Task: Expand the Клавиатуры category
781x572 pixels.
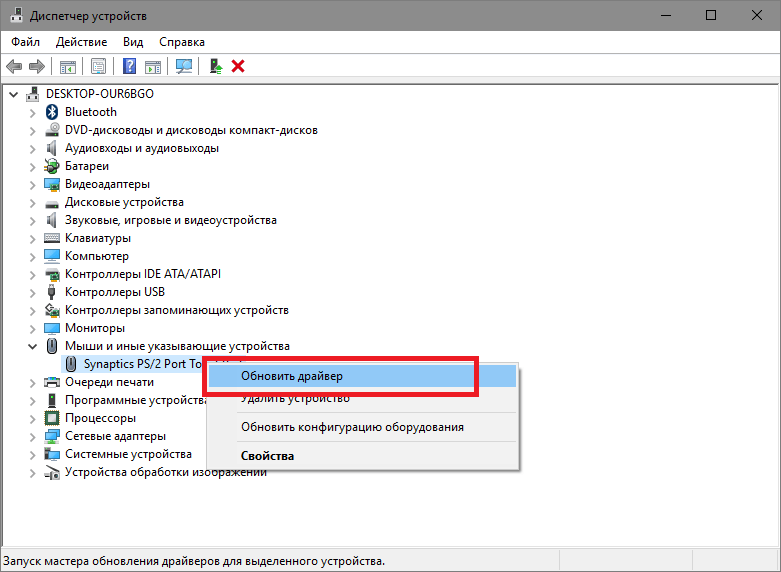Action: [33, 239]
